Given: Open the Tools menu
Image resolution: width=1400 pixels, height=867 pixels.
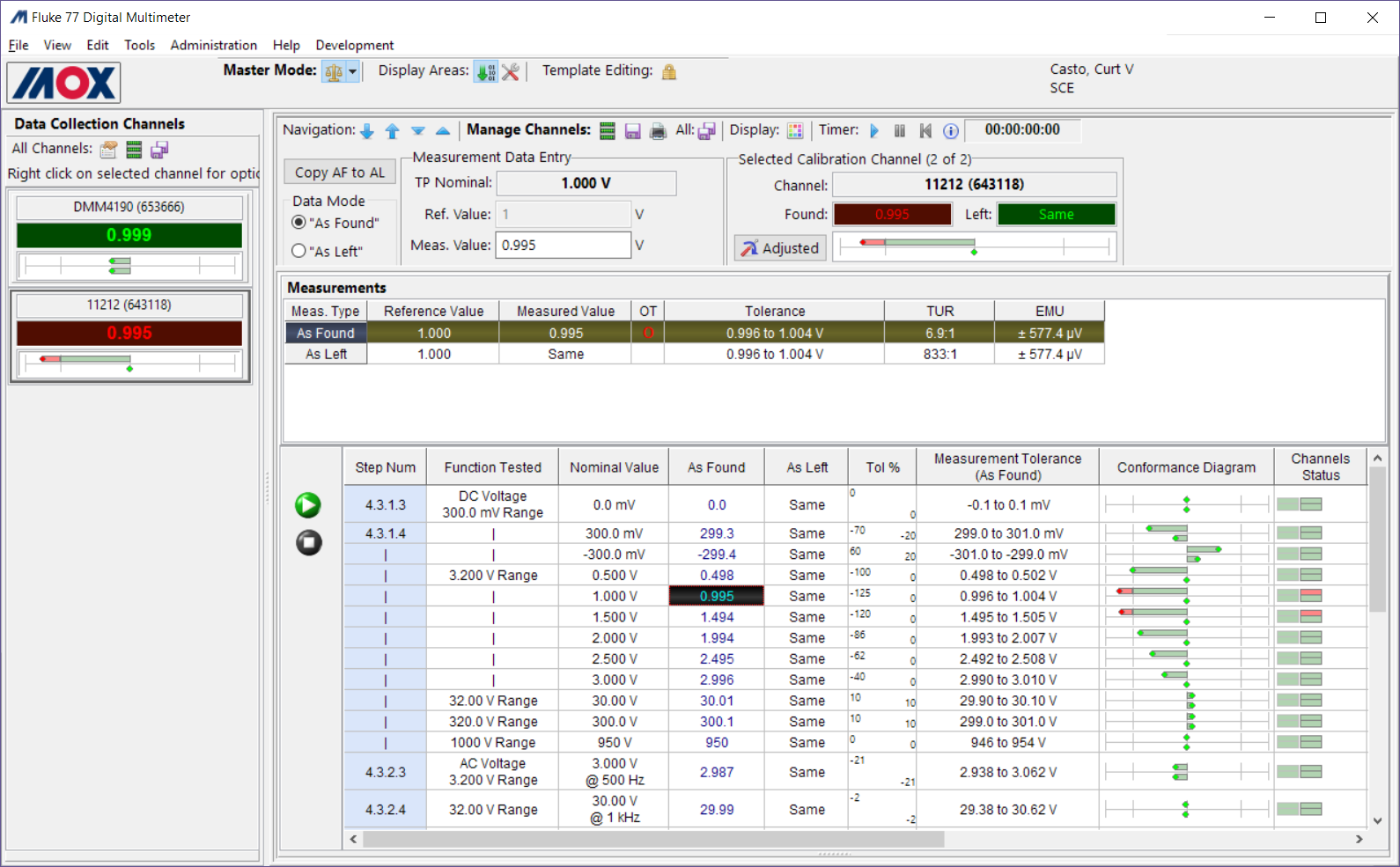Looking at the screenshot, I should pyautogui.click(x=139, y=45).
